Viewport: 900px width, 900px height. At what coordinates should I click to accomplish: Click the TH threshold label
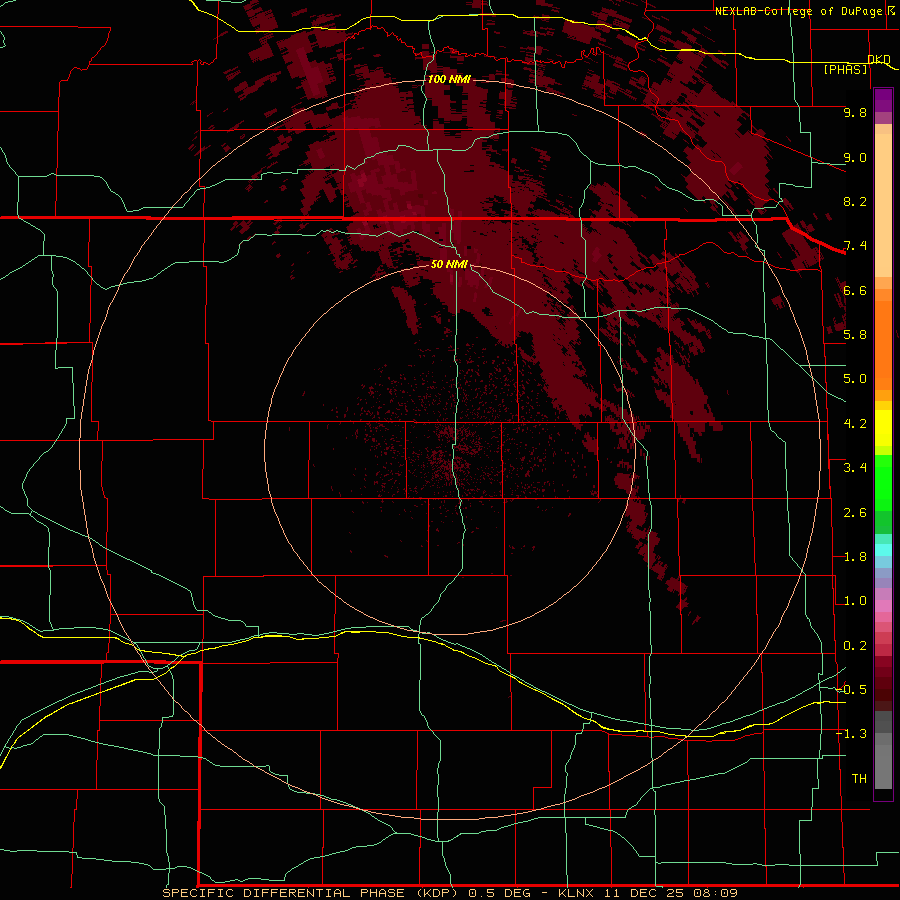859,779
